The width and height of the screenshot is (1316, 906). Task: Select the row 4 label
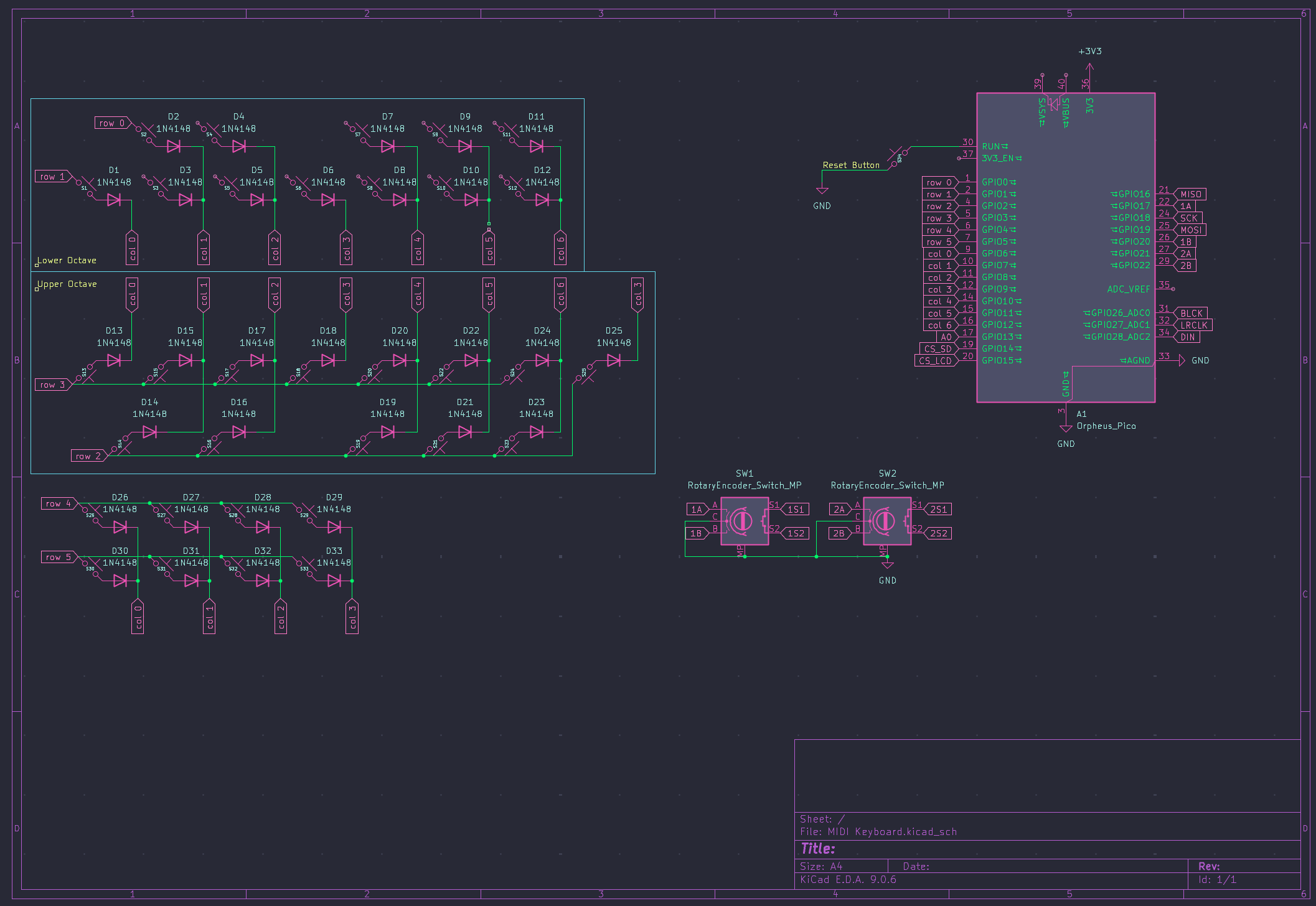point(59,503)
